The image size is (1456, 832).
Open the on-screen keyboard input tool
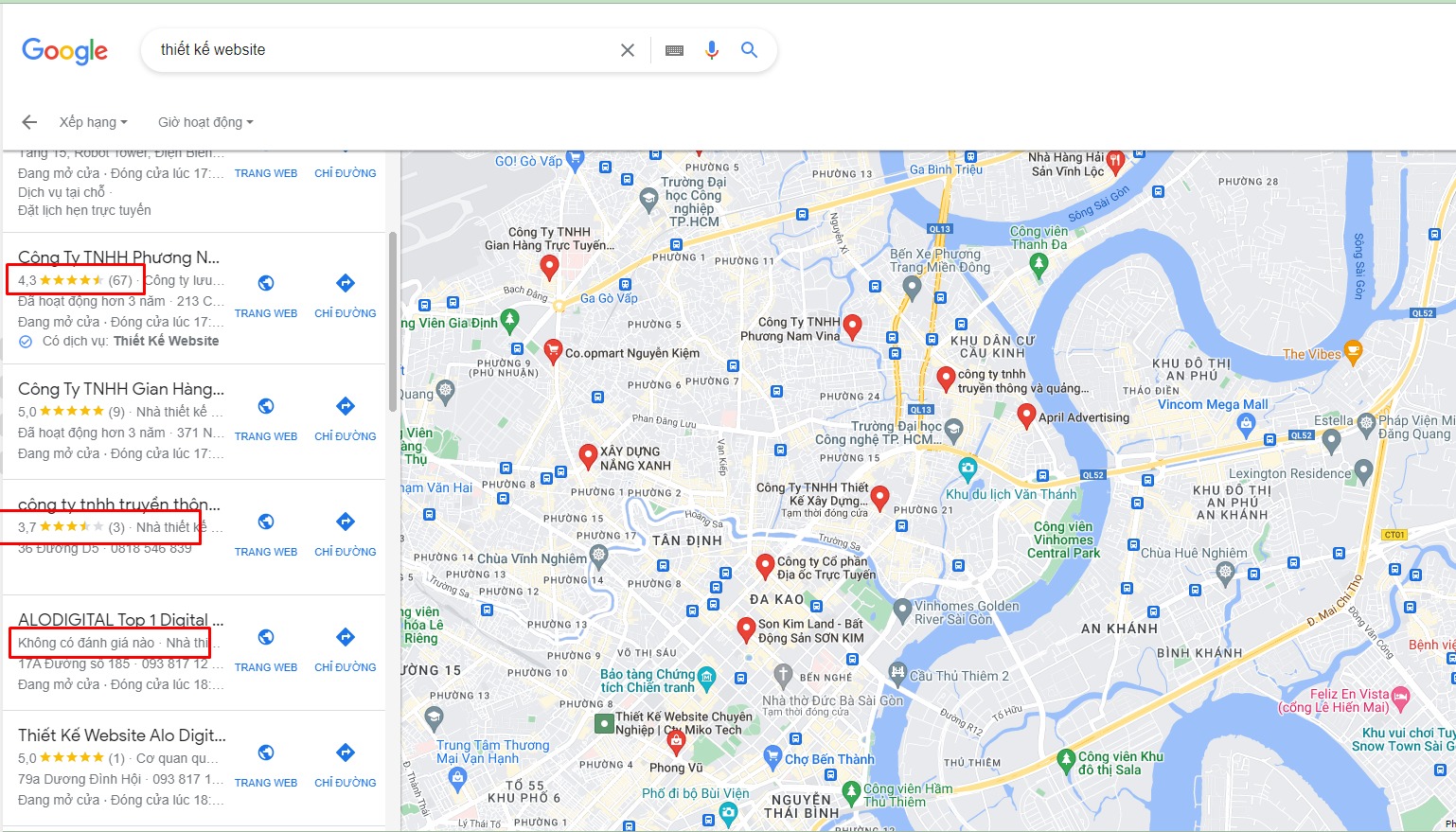(x=674, y=50)
